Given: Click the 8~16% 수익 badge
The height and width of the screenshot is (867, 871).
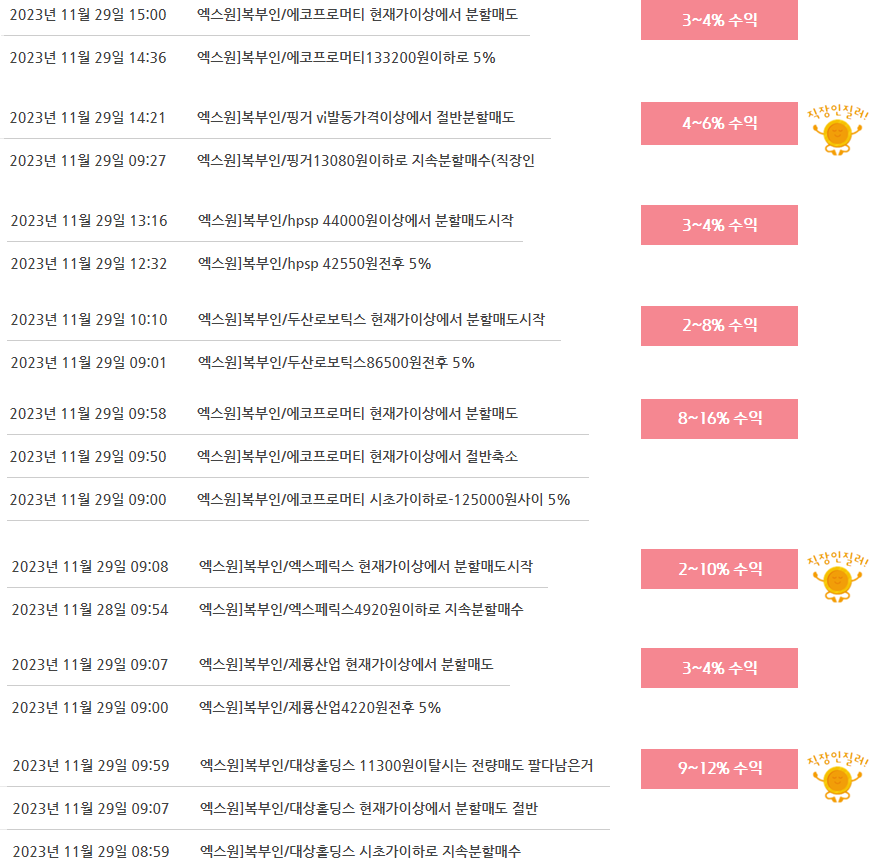Looking at the screenshot, I should 719,419.
